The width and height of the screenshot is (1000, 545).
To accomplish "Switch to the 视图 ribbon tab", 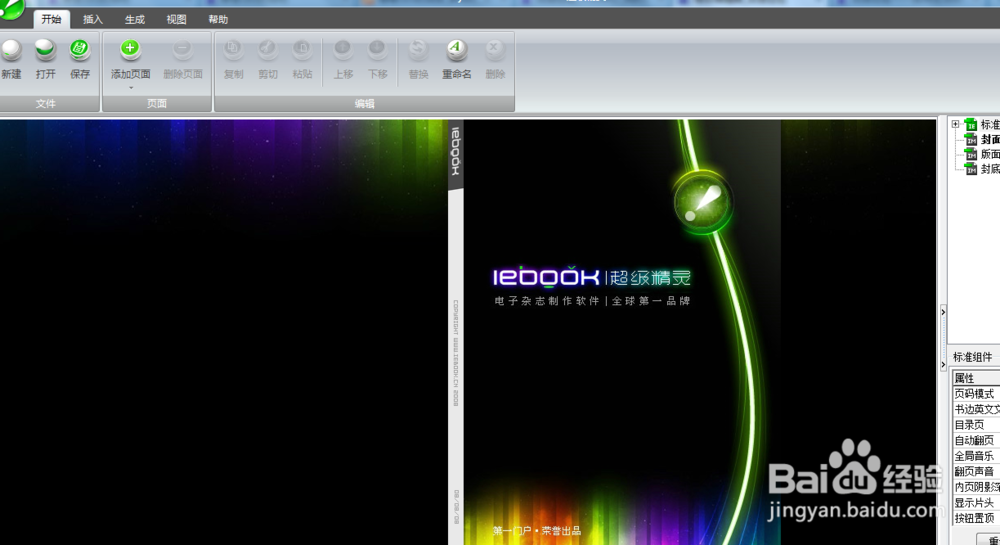I will click(177, 20).
